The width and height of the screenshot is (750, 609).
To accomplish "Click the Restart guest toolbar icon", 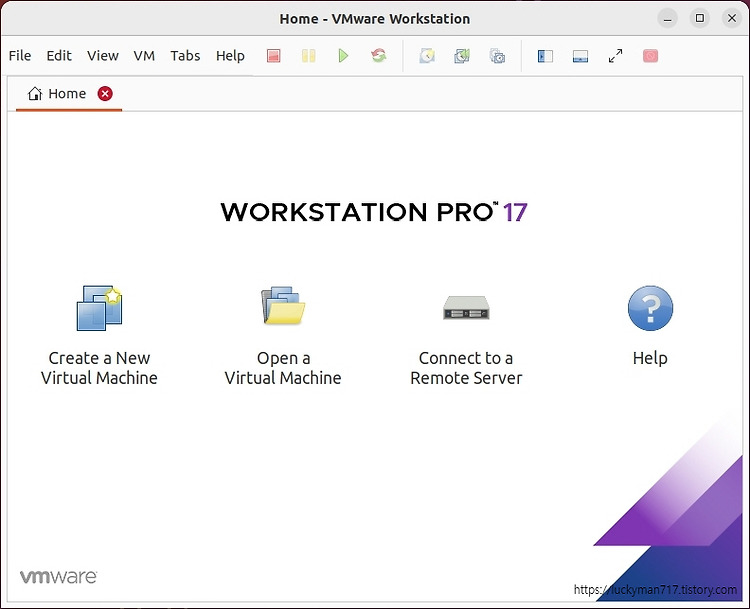I will (x=379, y=55).
